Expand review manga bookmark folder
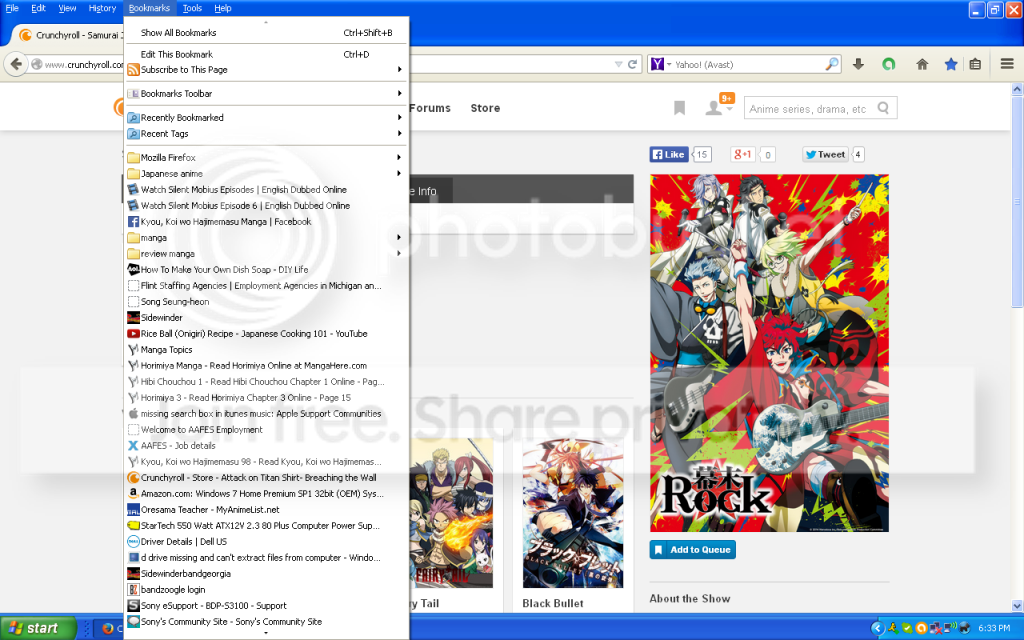The width and height of the screenshot is (1024, 640). pyautogui.click(x=266, y=253)
